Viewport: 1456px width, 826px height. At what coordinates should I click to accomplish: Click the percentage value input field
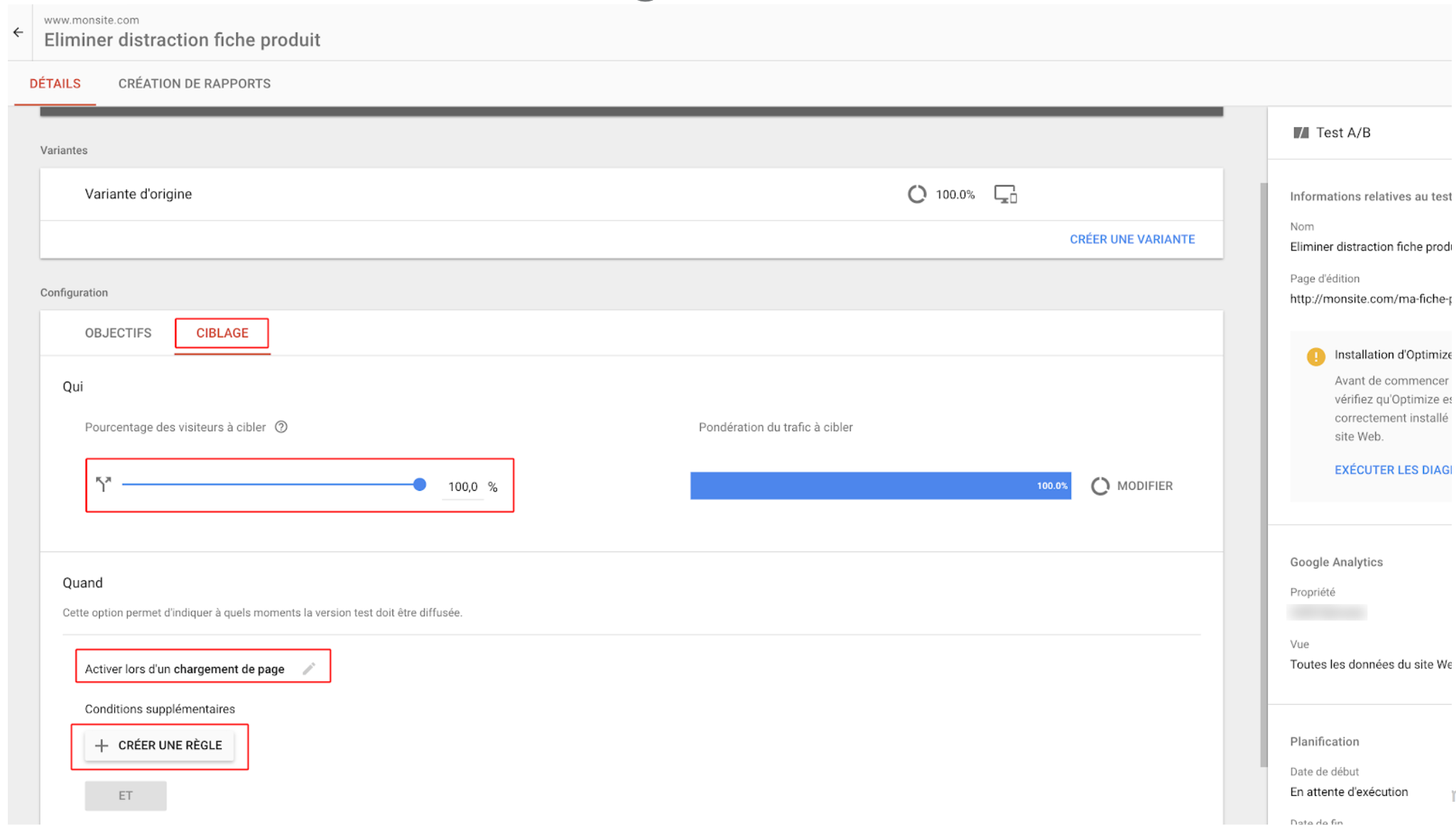click(x=462, y=486)
